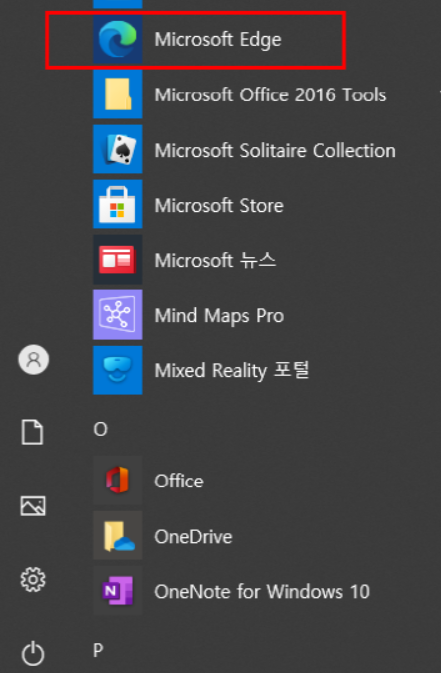The image size is (441, 673).
Task: Open the Mixed Reality 포털 headset icon
Action: coord(118,370)
